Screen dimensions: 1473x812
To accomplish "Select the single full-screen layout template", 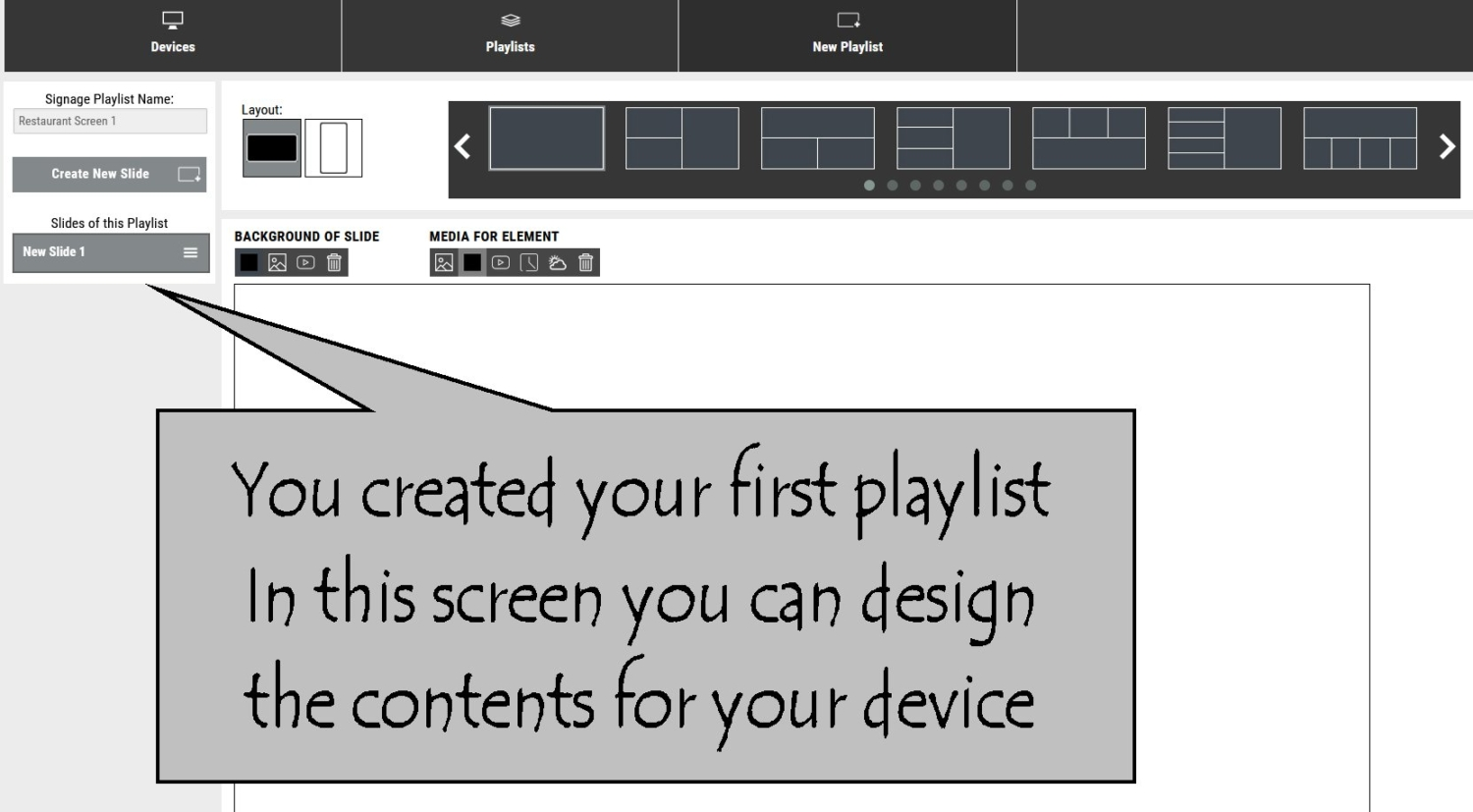I will point(547,138).
